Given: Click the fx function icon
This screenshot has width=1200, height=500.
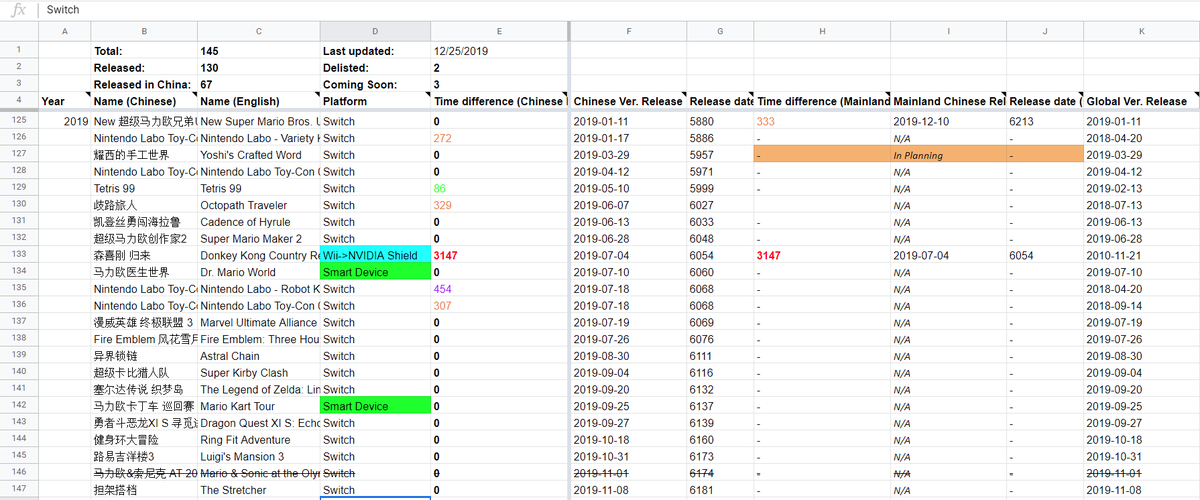Looking at the screenshot, I should (18, 10).
